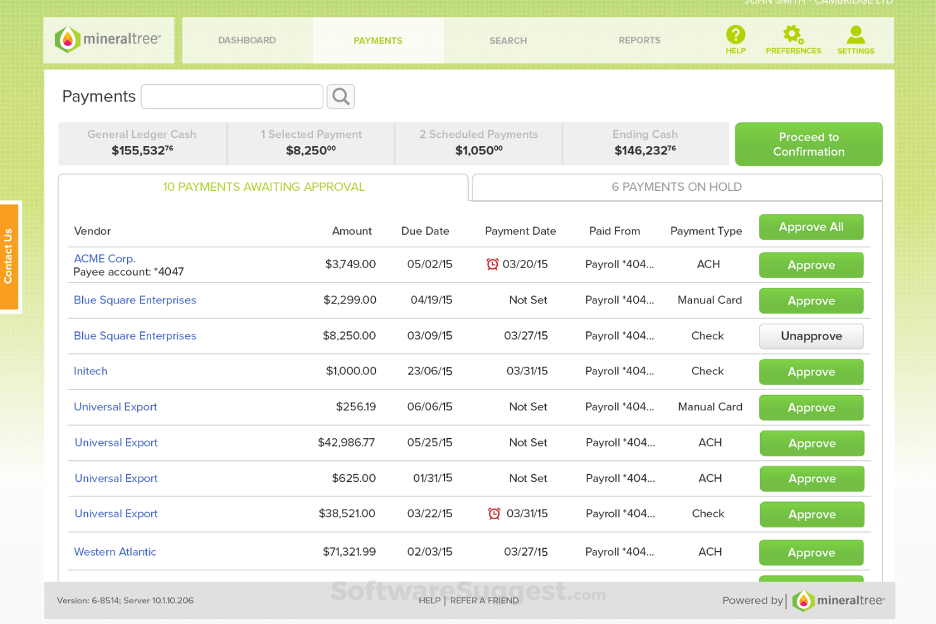Screen dimensions: 936x624
Task: Open the ACME Corp. vendor link
Action: [x=104, y=259]
